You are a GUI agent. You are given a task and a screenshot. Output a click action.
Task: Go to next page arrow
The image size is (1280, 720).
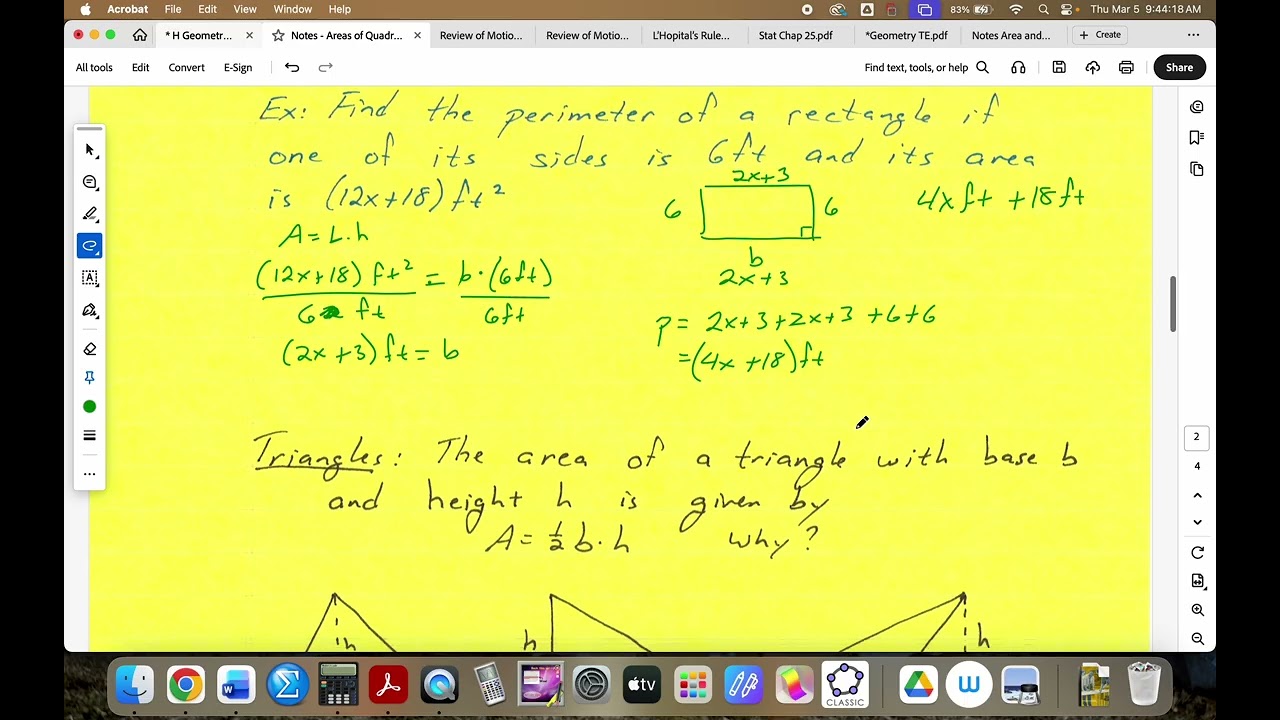pos(1197,522)
